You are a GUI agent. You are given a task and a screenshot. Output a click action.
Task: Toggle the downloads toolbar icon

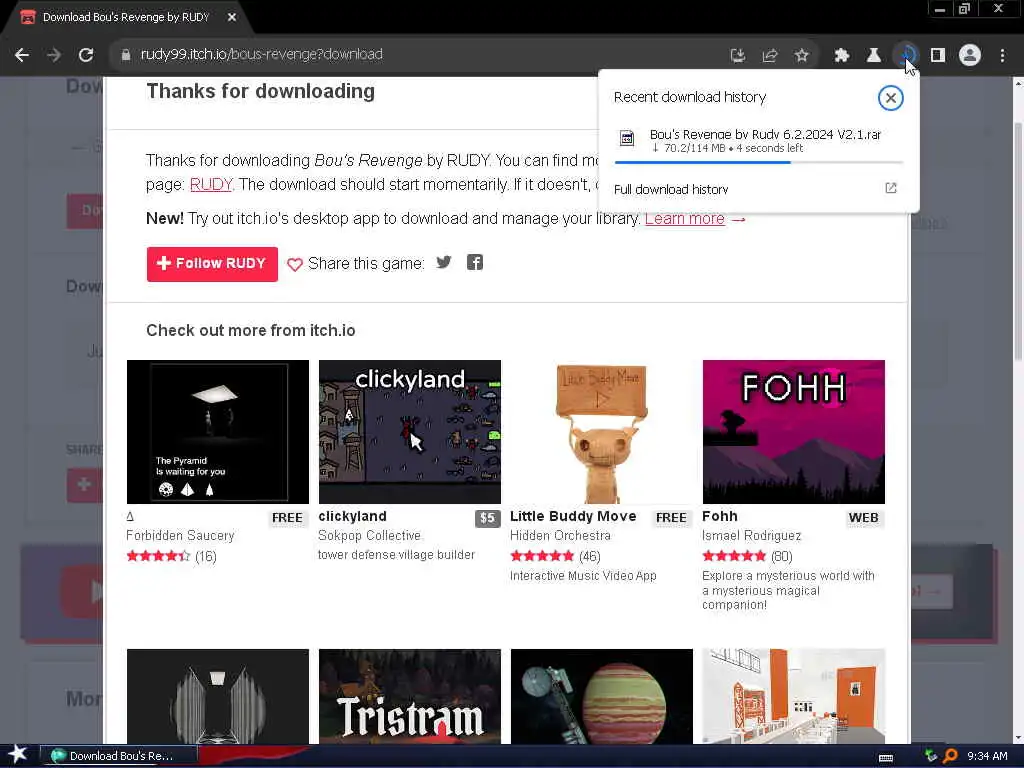[906, 56]
